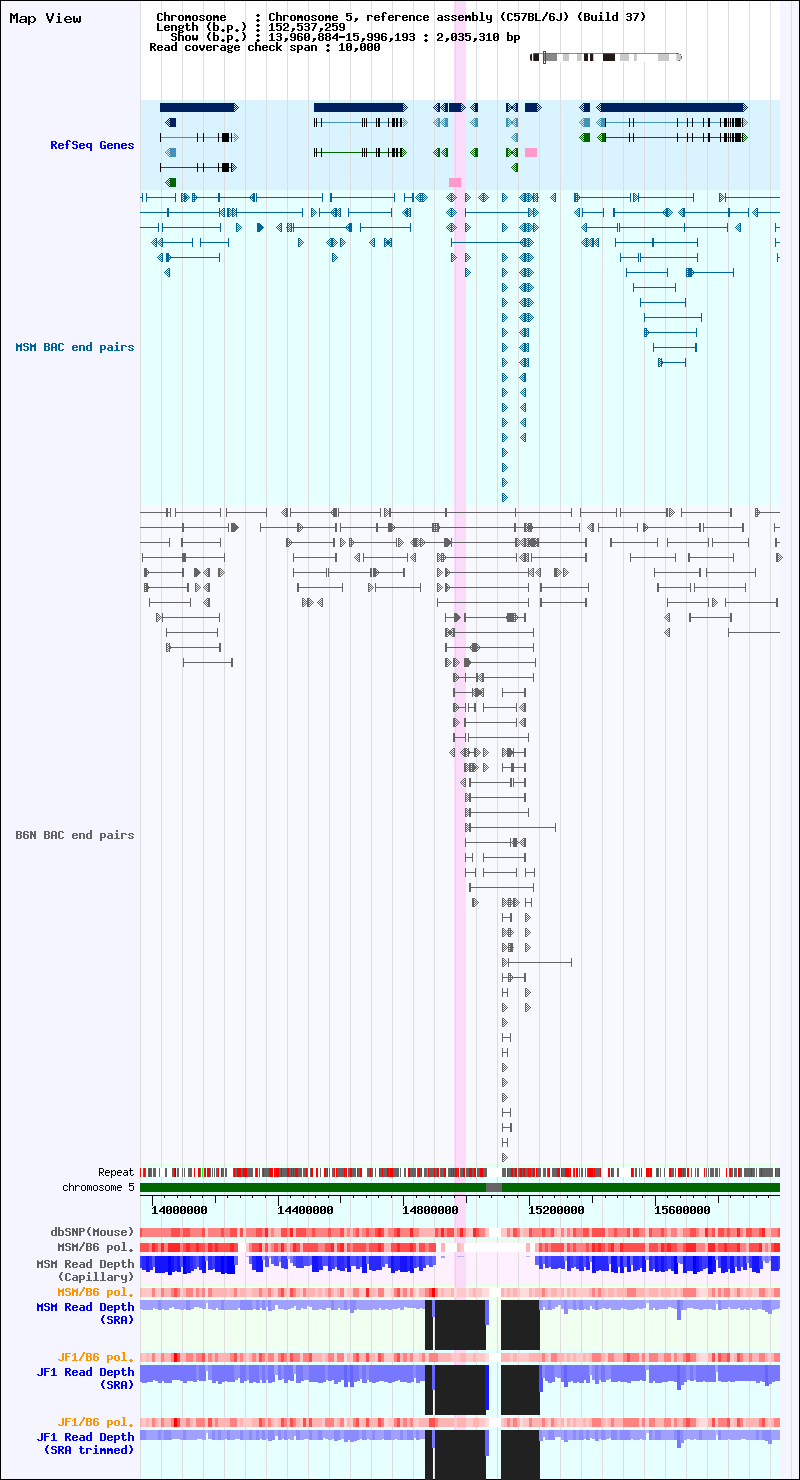The width and height of the screenshot is (800, 1480).
Task: Click the 14400000 axis position label
Action: [x=305, y=1210]
